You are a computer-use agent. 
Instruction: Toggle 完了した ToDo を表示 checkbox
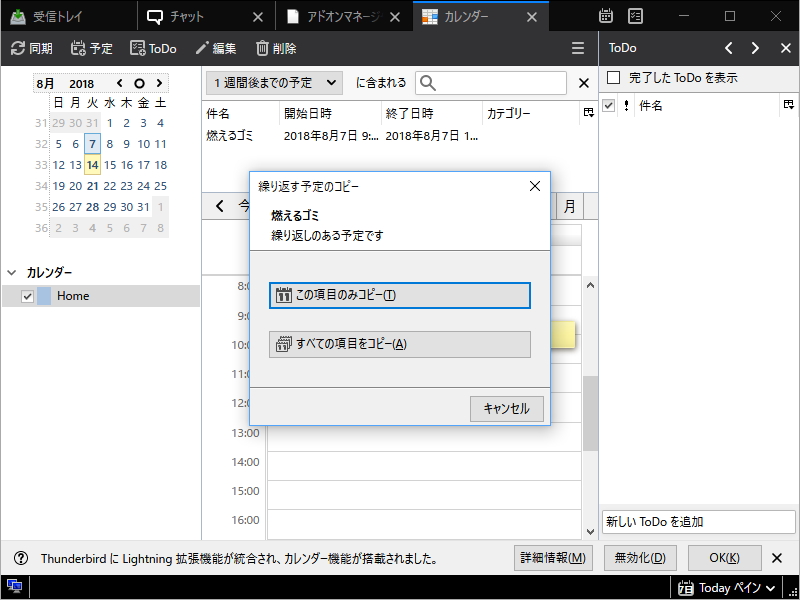coord(613,78)
